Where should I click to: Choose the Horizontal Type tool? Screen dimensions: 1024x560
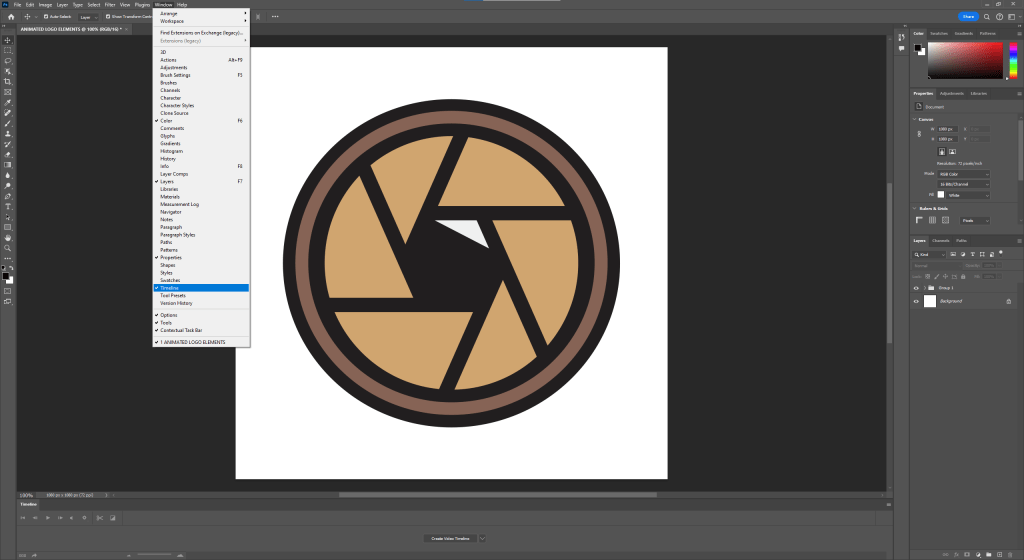click(x=8, y=206)
